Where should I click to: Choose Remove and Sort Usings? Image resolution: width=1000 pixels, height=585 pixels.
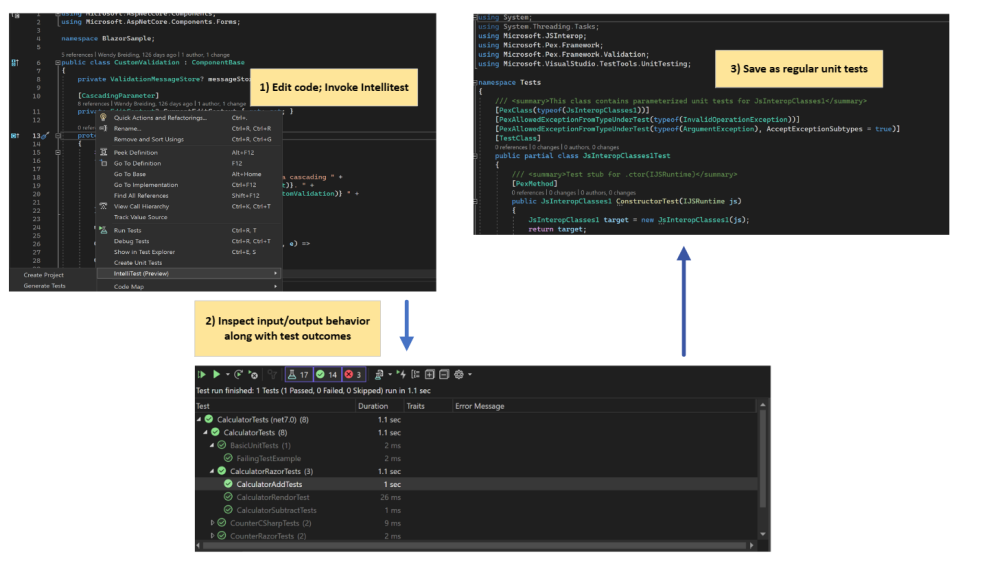[x=188, y=139]
